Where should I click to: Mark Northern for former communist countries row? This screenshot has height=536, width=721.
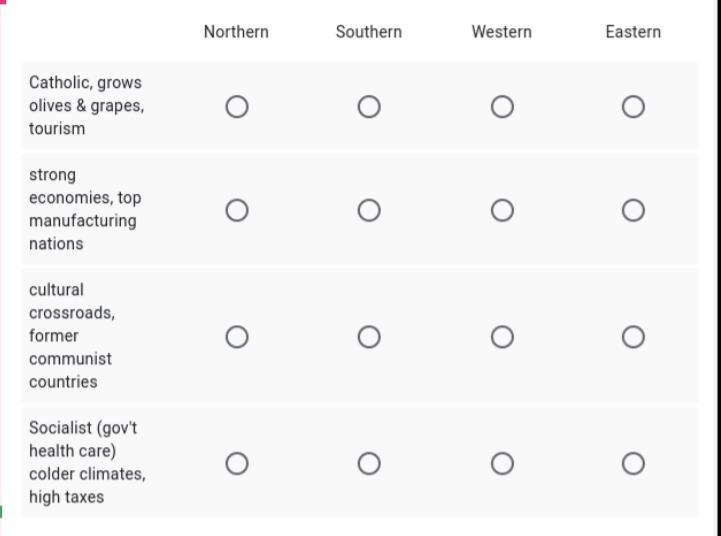pos(236,337)
